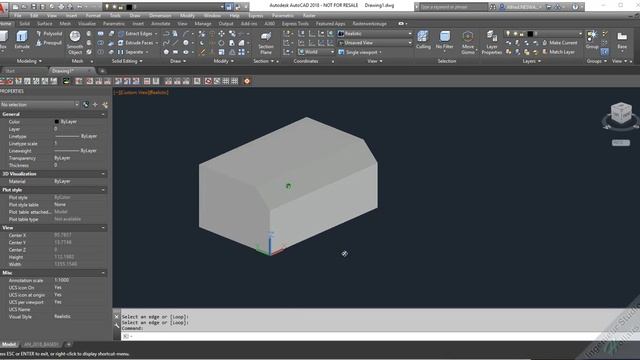
Task: Click the keyword search field in title bar
Action: click(453, 7)
